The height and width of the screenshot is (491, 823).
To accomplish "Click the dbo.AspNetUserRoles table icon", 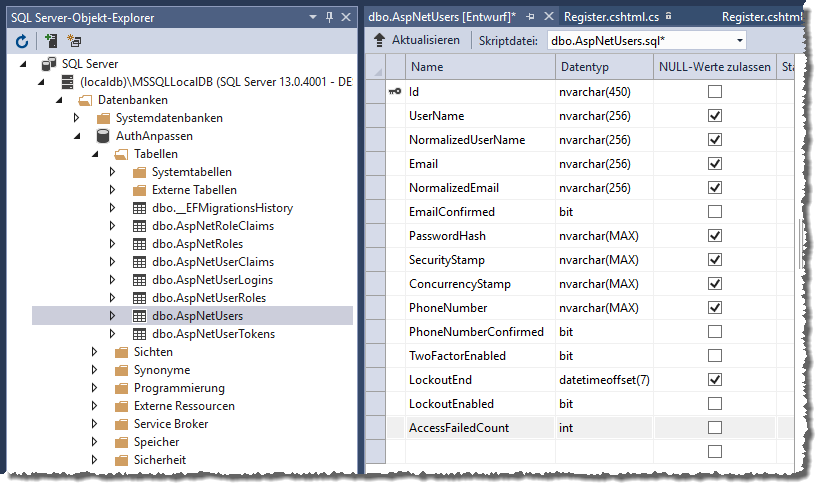I will (x=139, y=298).
